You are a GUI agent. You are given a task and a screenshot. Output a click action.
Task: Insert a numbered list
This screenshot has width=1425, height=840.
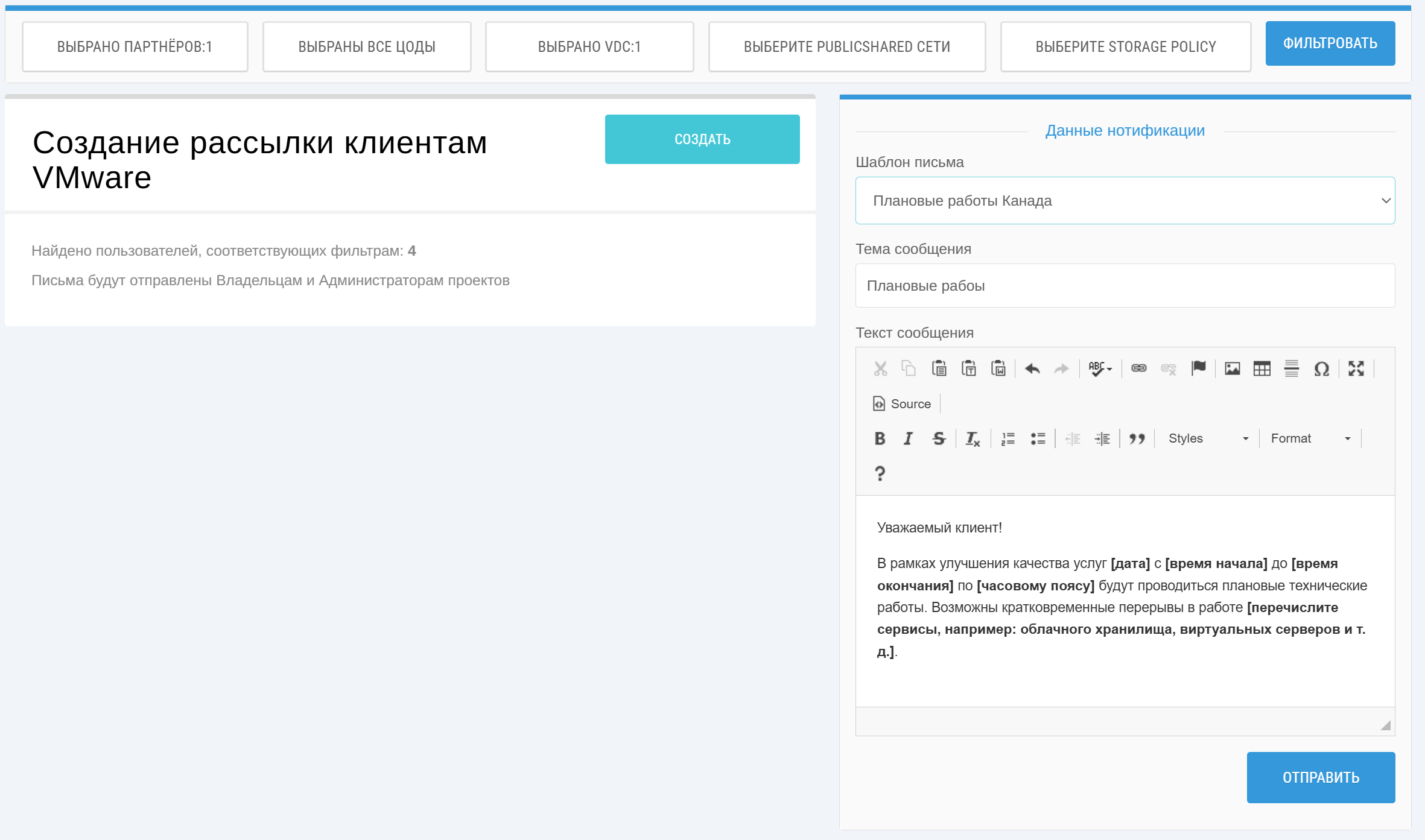pos(1008,438)
